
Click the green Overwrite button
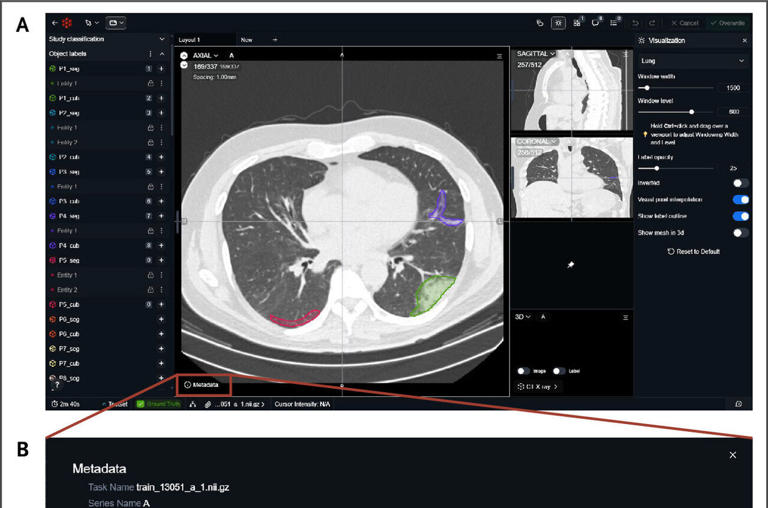tap(728, 23)
